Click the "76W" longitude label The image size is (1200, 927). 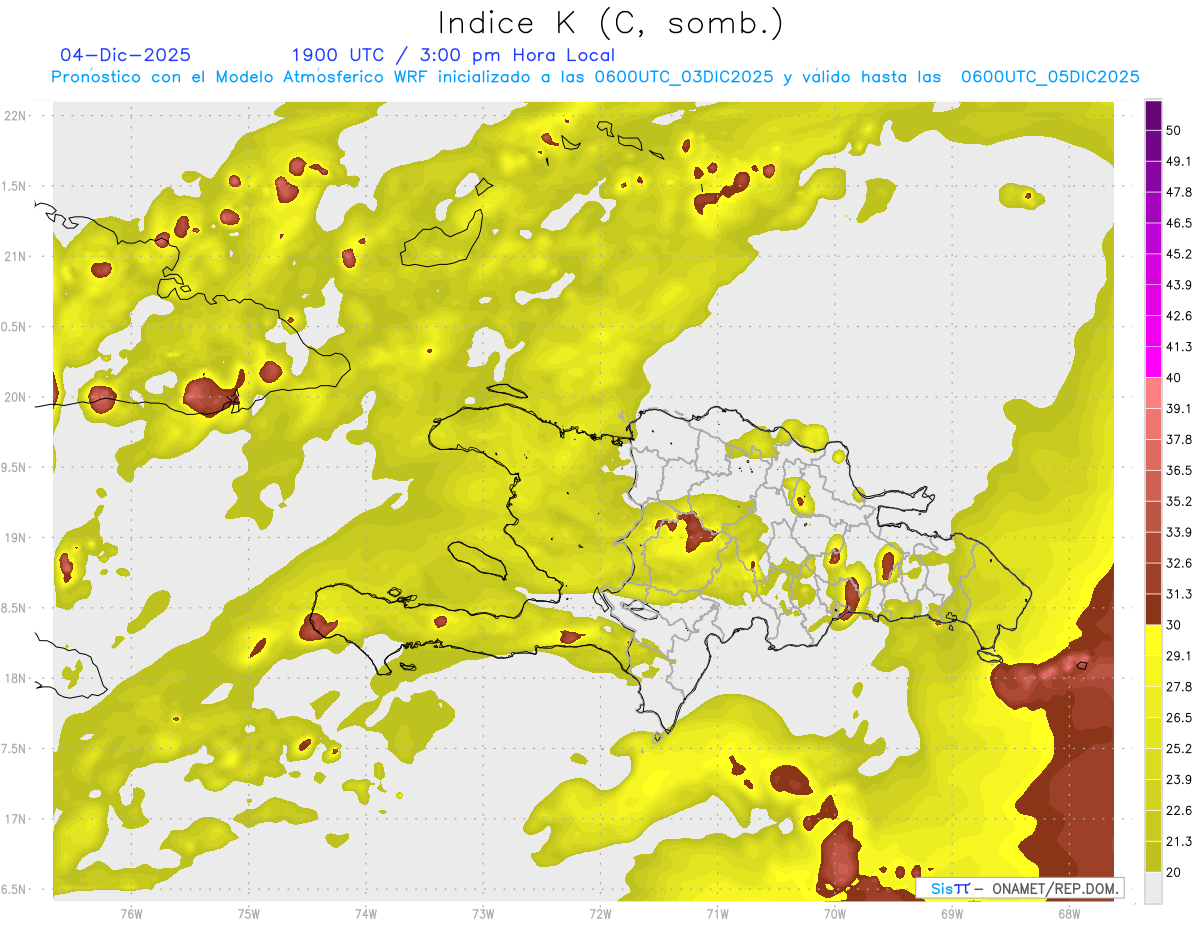pos(131,913)
